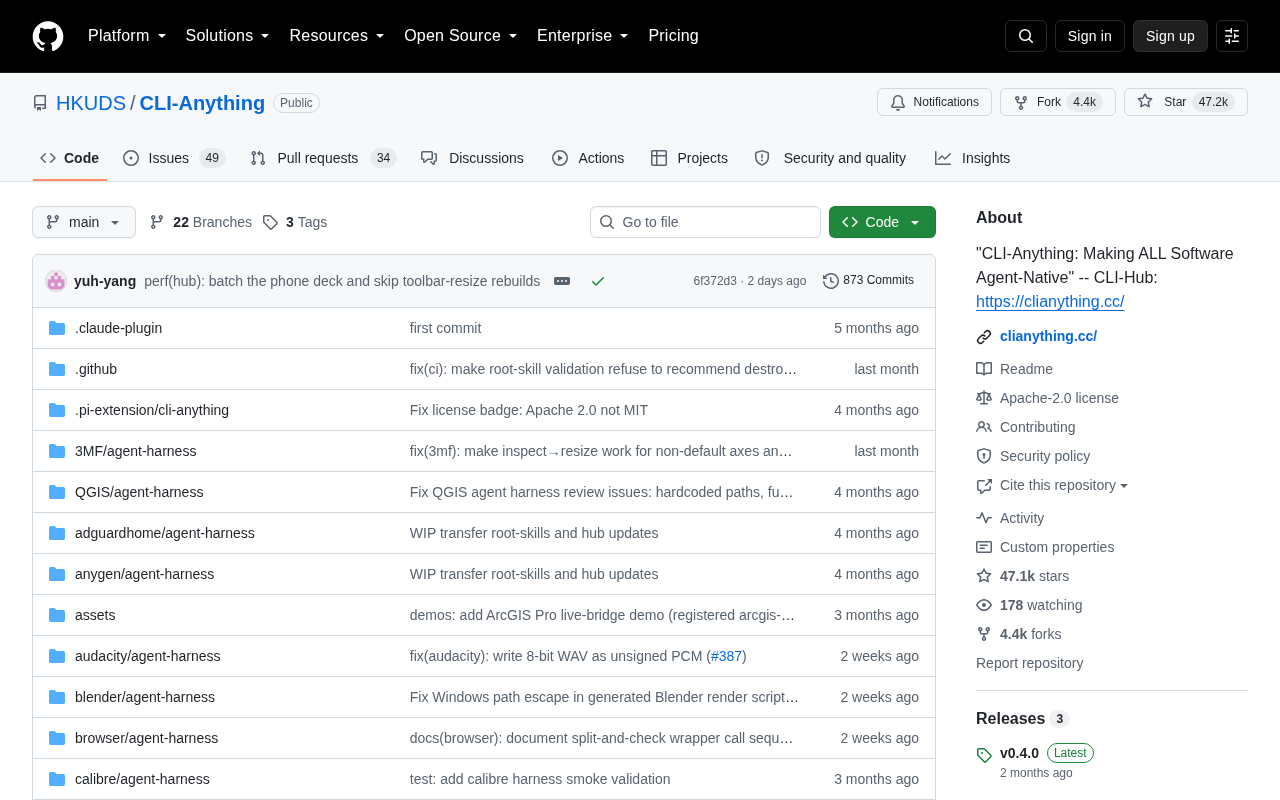Click the Custom properties note icon

(984, 547)
